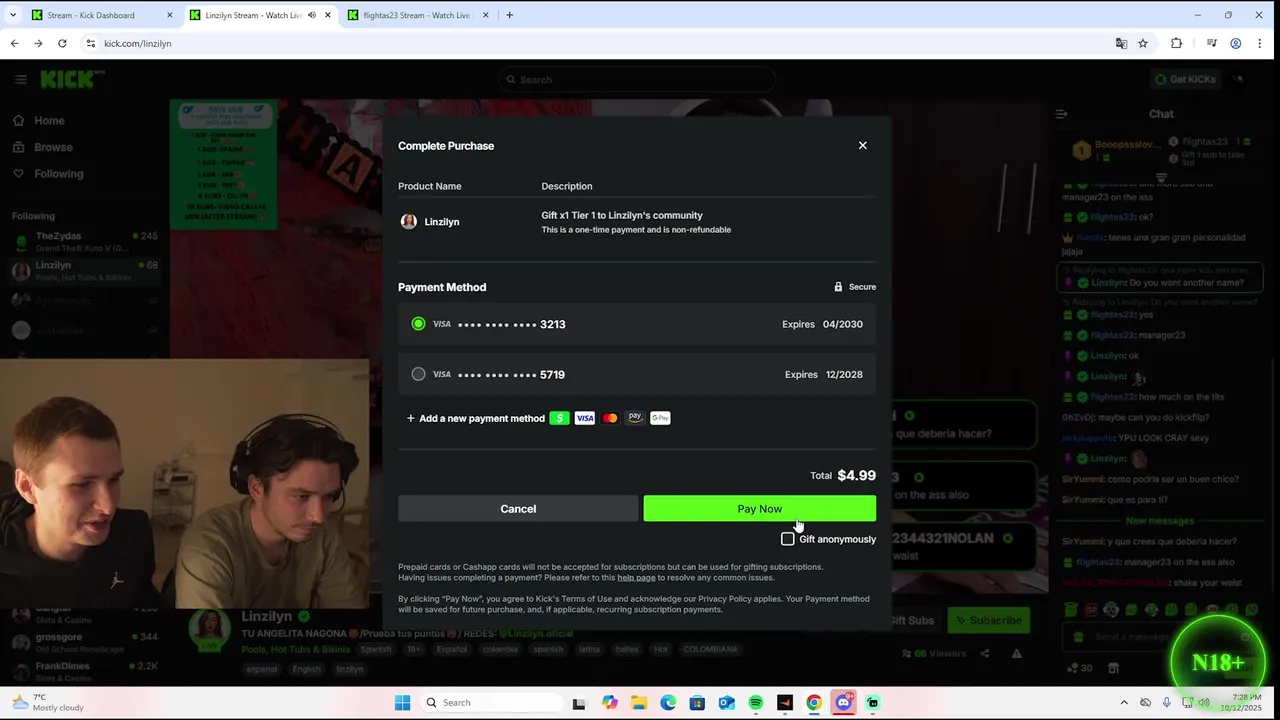Collapse the Chat panel
This screenshot has width=1280, height=720.
(1061, 114)
